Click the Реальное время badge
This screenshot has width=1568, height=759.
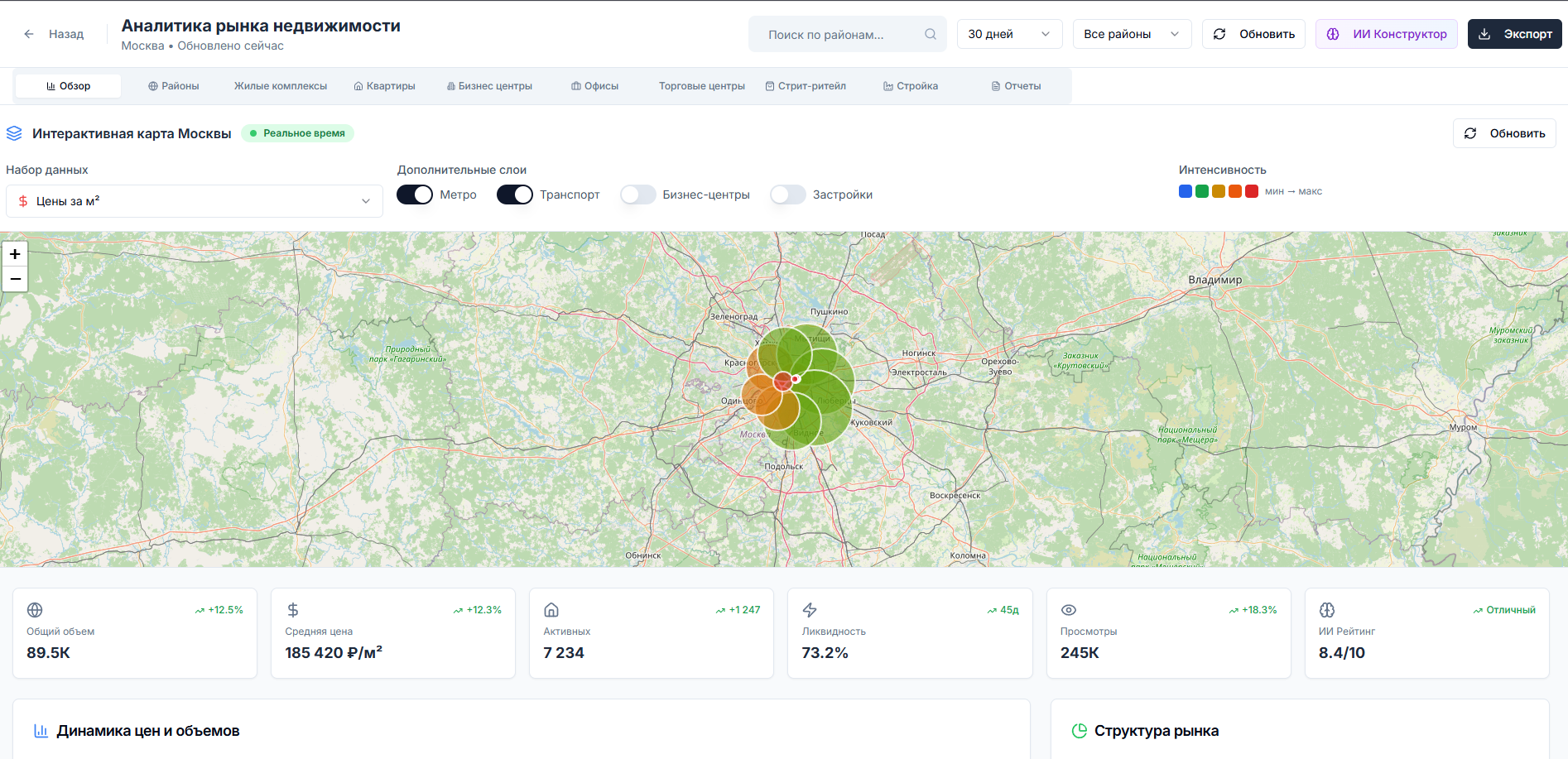click(298, 133)
